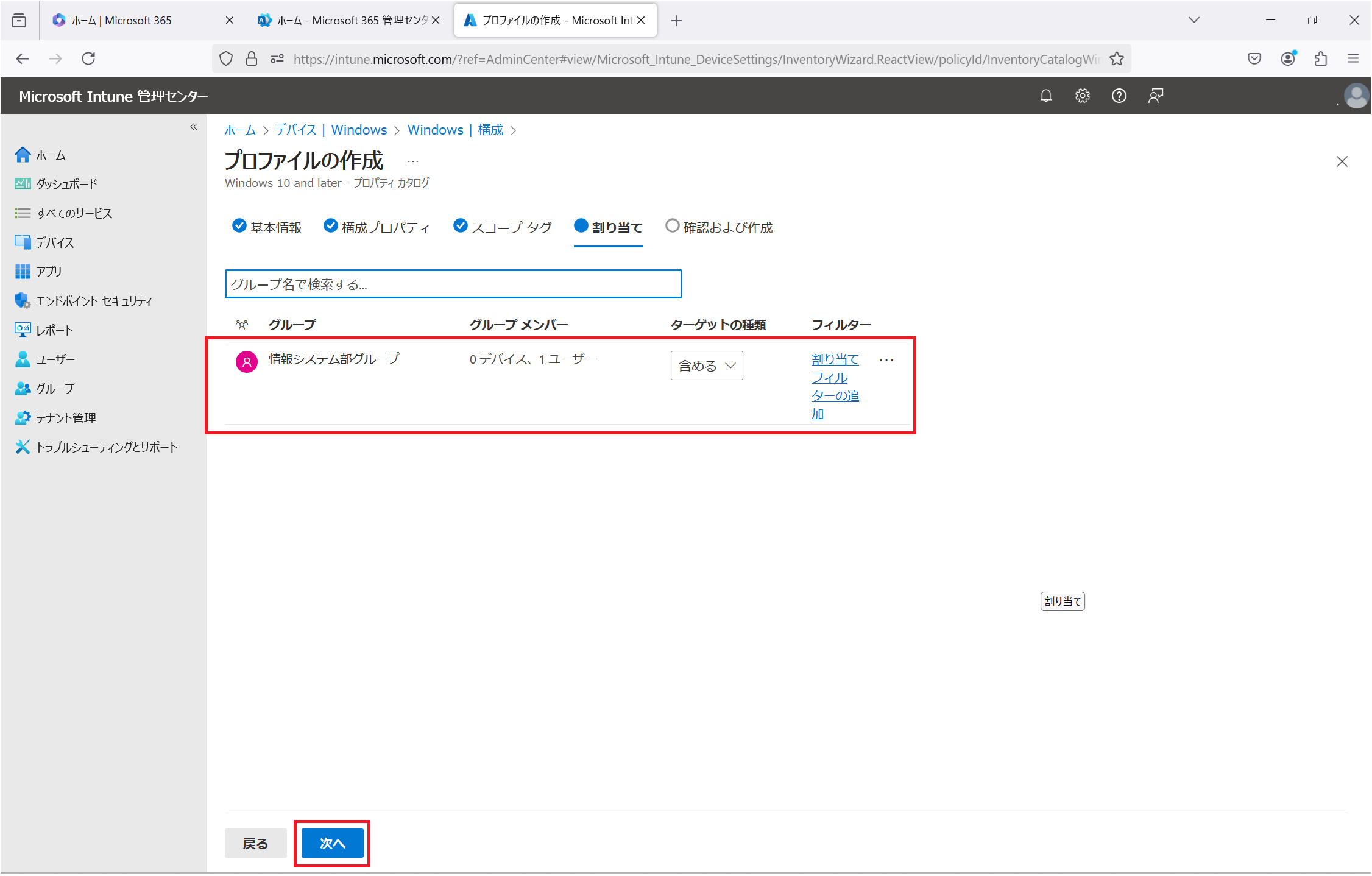Switch to ホーム | Microsoft 365 browser tab
This screenshot has width=1372, height=876.
click(x=143, y=20)
